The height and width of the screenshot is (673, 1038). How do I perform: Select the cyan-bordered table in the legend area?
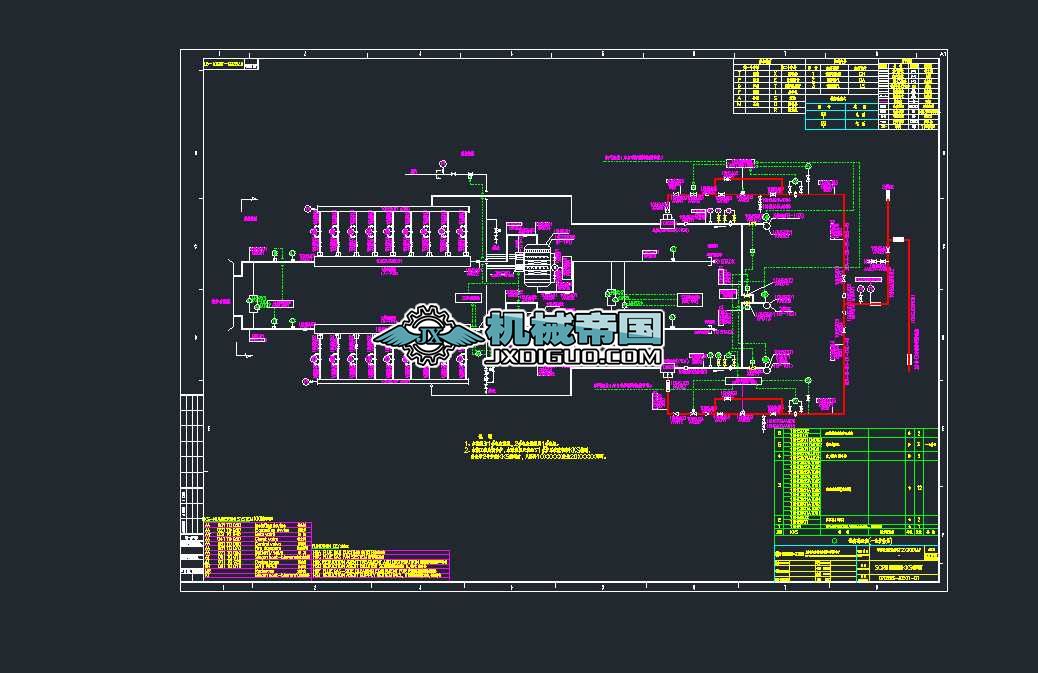tap(842, 114)
